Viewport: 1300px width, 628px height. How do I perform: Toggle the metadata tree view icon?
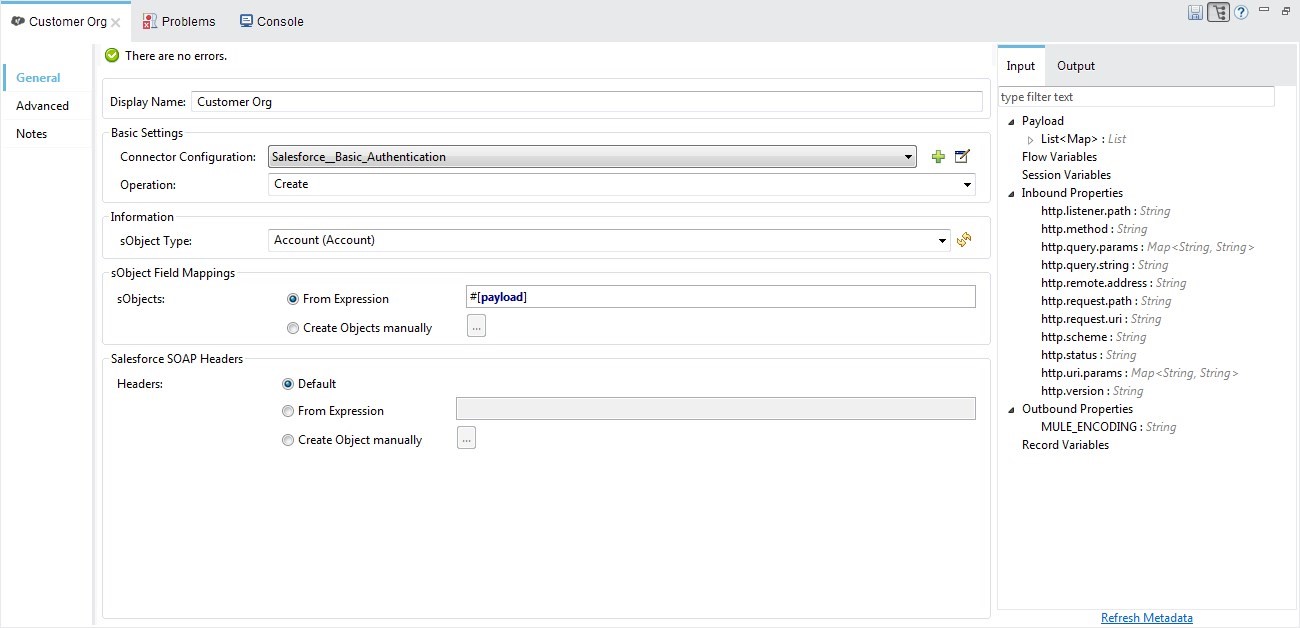1218,13
